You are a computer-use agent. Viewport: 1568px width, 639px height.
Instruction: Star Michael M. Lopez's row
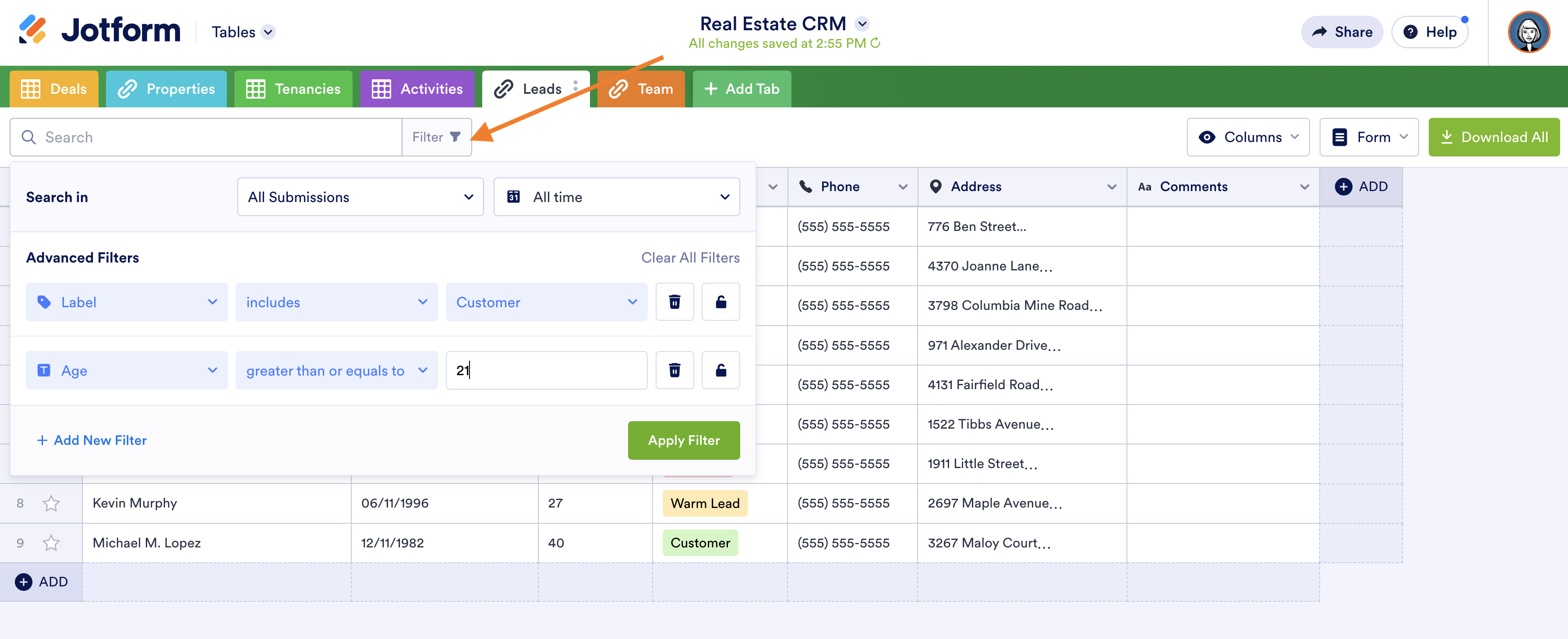(51, 543)
